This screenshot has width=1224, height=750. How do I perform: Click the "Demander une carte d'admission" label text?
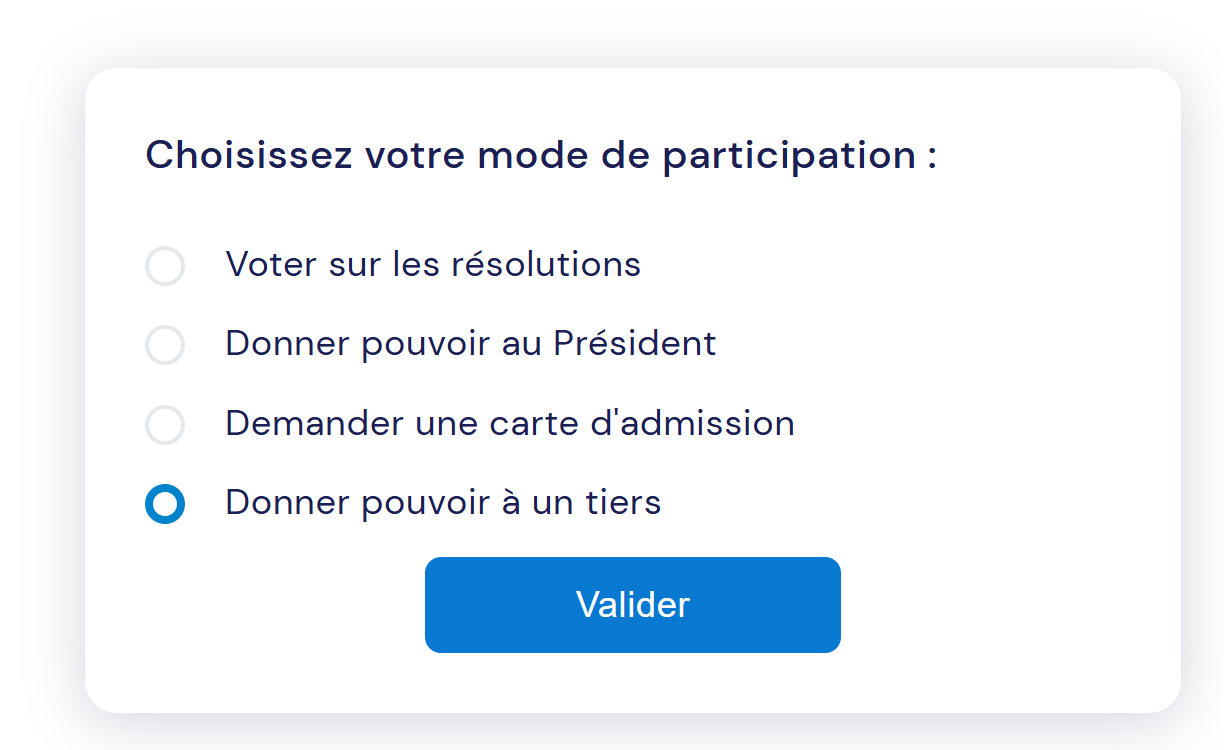pyautogui.click(x=509, y=423)
